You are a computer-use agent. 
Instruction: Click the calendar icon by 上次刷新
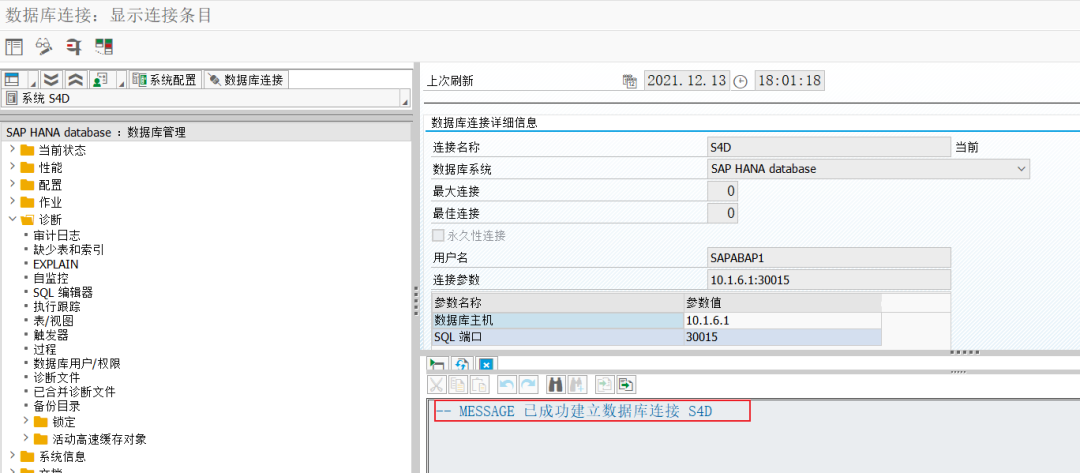[x=630, y=81]
